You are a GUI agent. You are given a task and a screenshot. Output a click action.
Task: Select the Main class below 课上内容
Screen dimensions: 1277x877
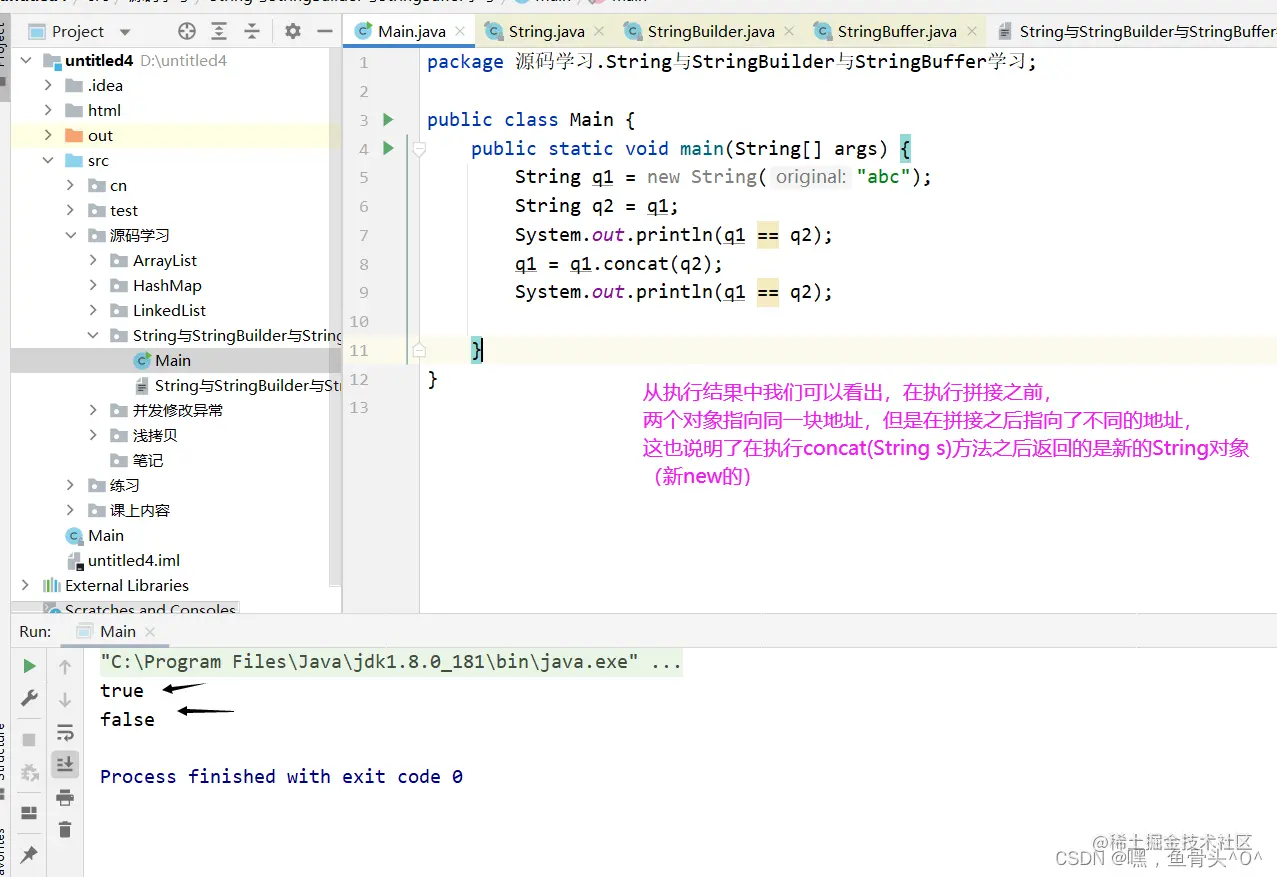coord(95,536)
